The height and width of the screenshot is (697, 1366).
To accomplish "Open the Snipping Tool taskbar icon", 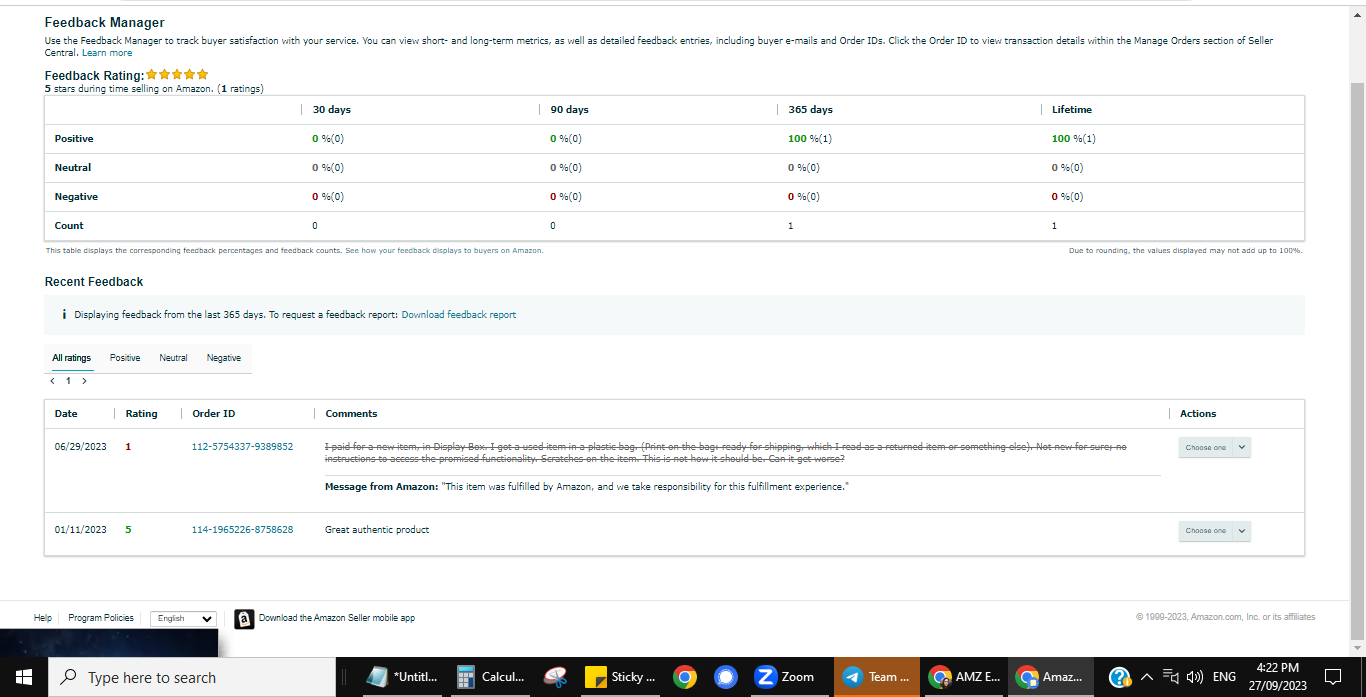I will [556, 677].
